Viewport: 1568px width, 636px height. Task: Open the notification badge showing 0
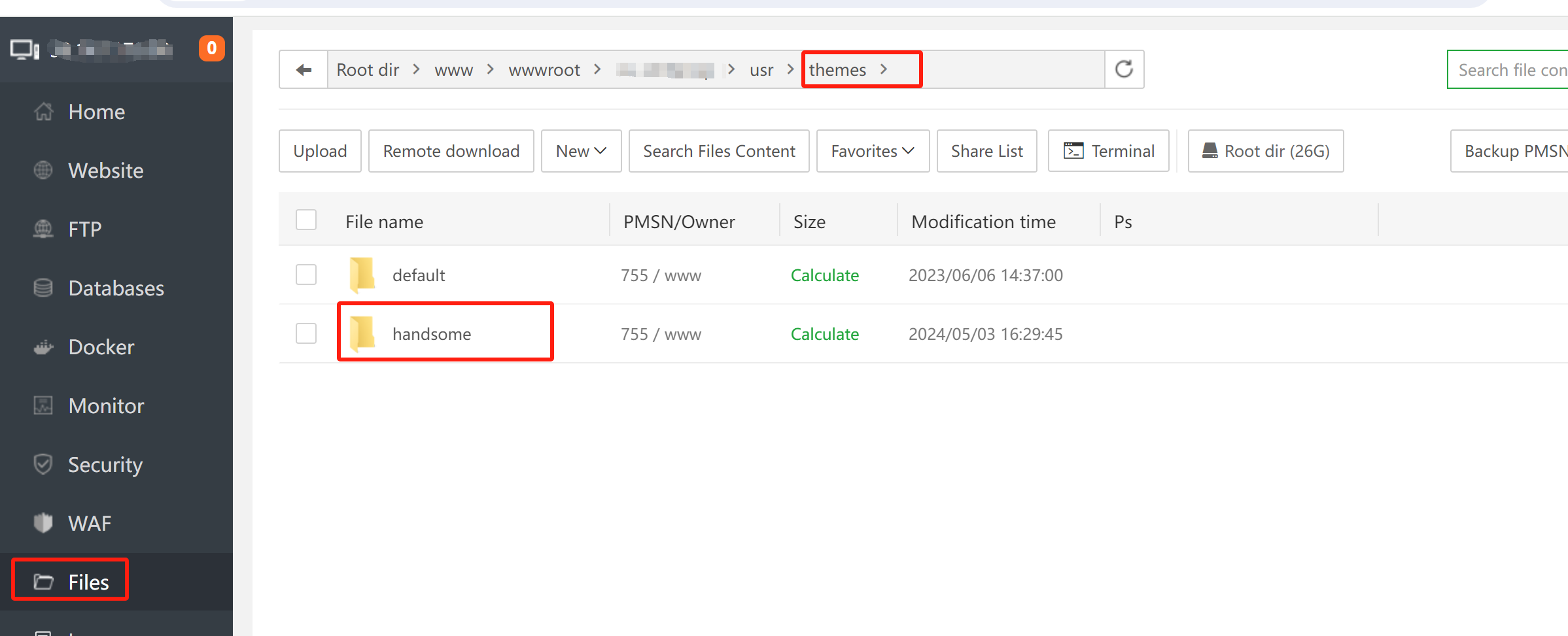[x=211, y=48]
